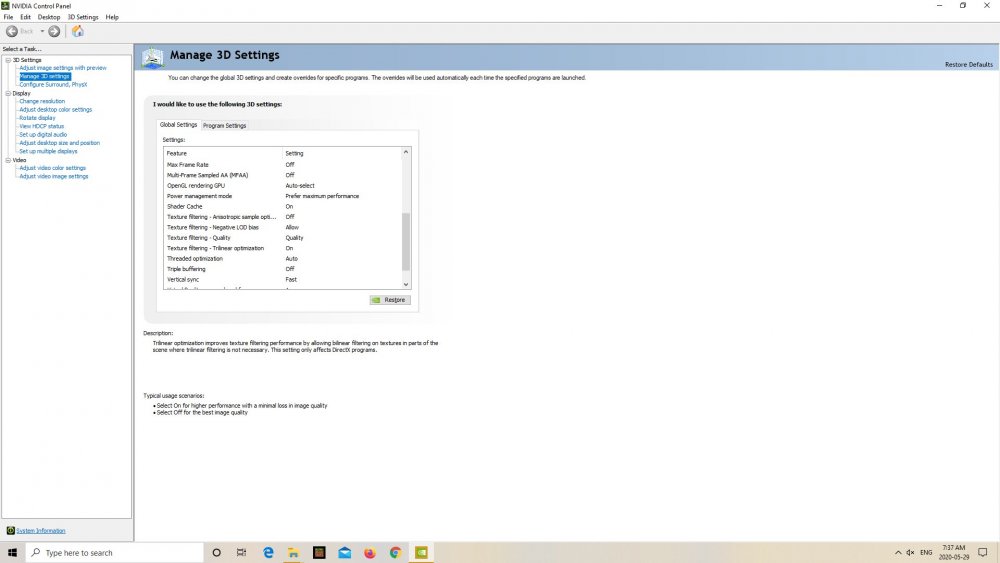Select the Shader Cache row
Viewport: 1000px width, 563px height.
click(283, 207)
